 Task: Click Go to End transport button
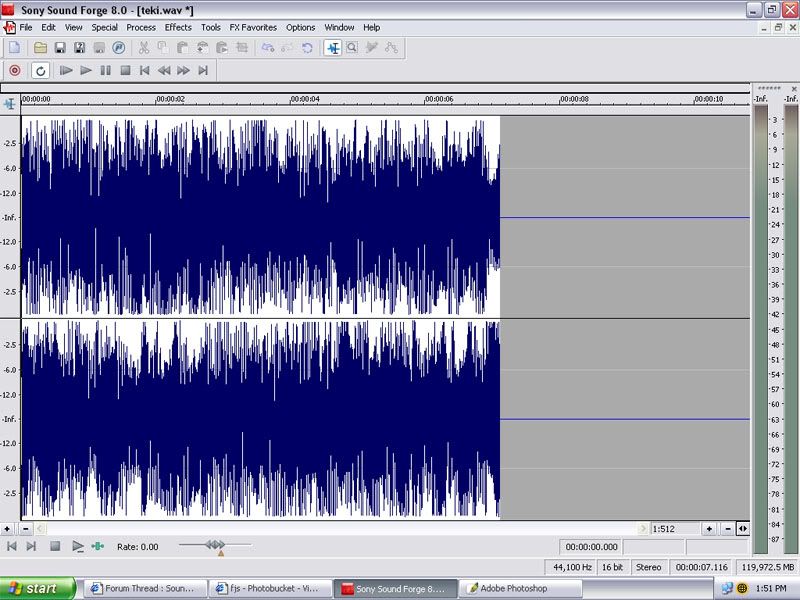(203, 71)
